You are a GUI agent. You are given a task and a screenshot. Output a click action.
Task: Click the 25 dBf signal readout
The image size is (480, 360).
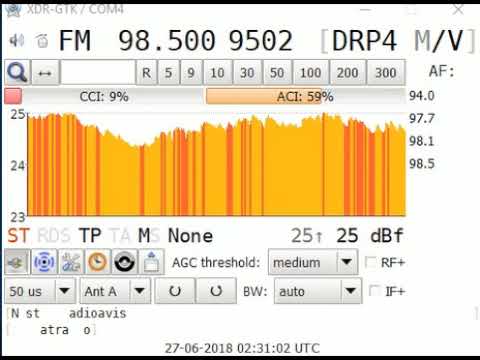coord(370,235)
